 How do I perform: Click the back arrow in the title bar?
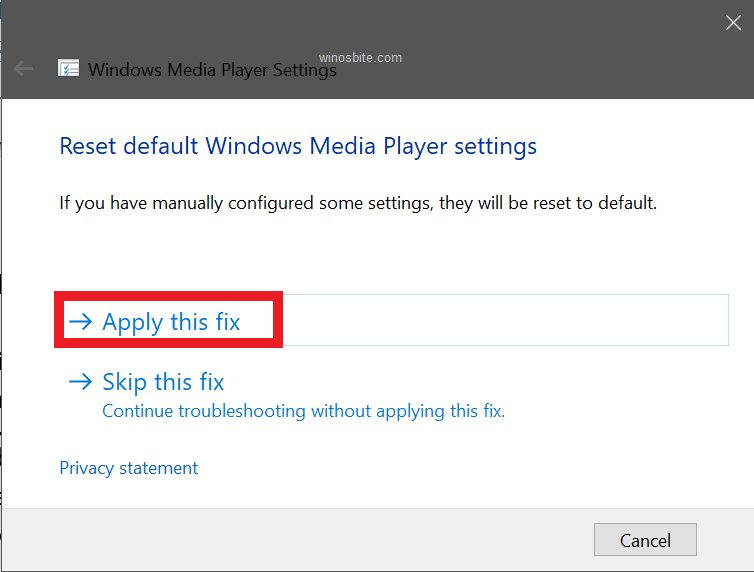[x=24, y=69]
